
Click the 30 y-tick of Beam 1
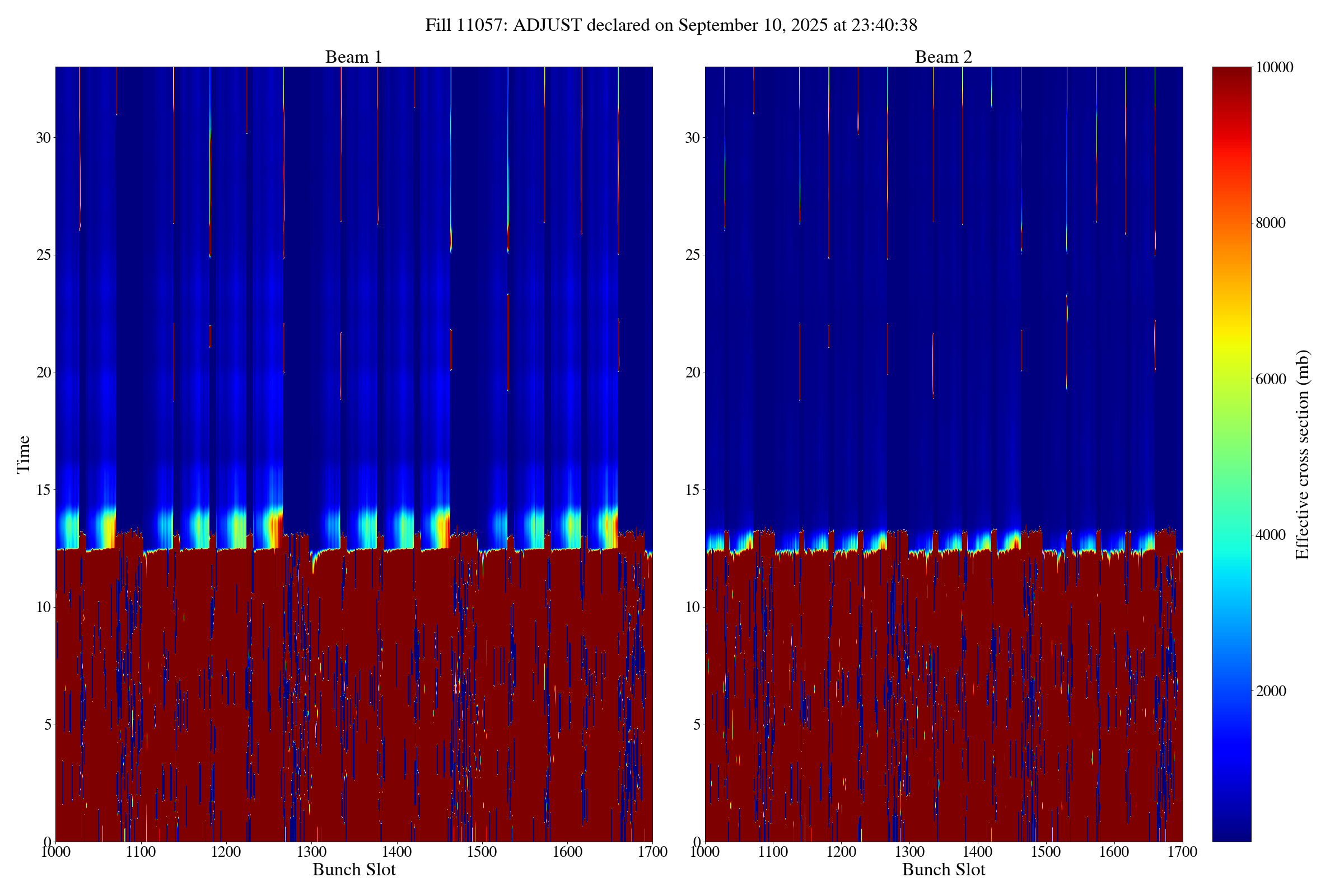point(44,138)
